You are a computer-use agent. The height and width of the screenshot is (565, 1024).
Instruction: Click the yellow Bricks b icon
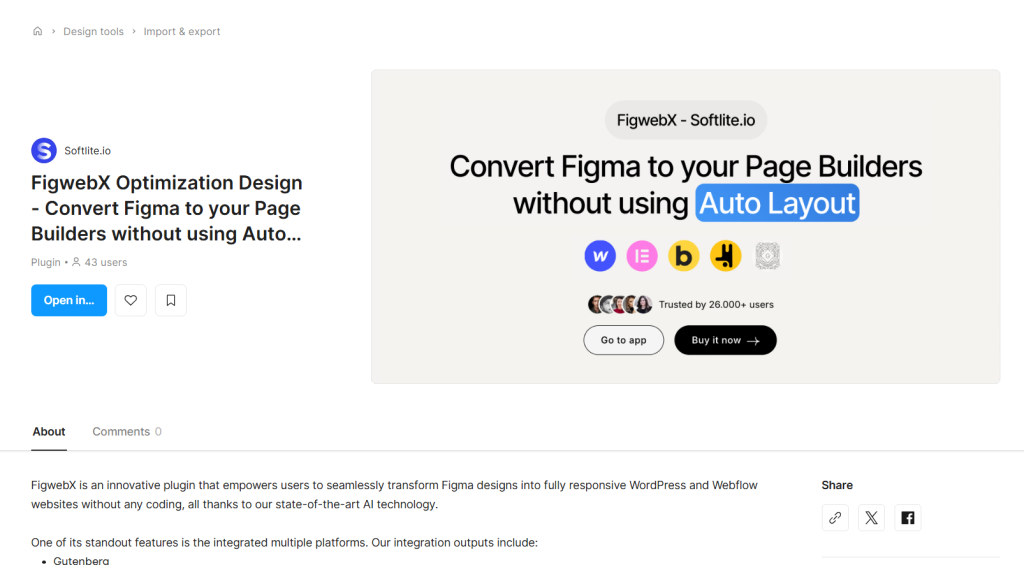click(684, 255)
